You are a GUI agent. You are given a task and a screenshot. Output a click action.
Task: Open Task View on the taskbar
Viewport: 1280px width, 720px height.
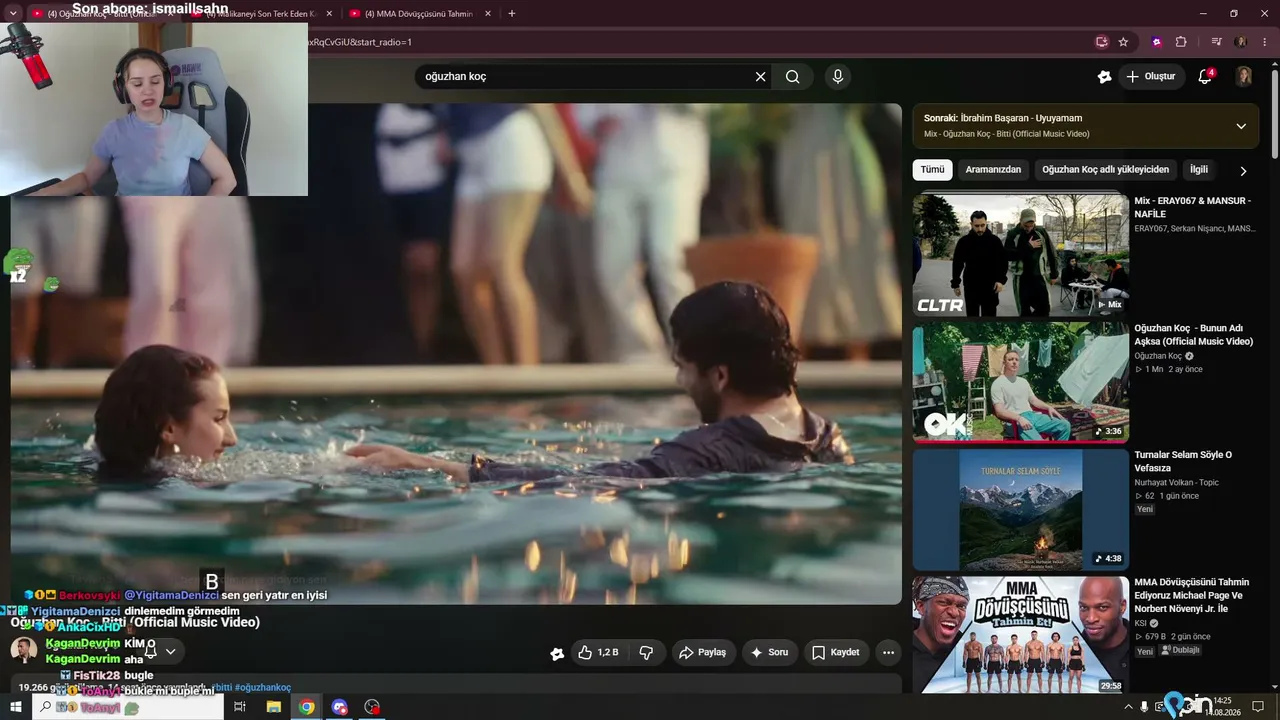(240, 707)
